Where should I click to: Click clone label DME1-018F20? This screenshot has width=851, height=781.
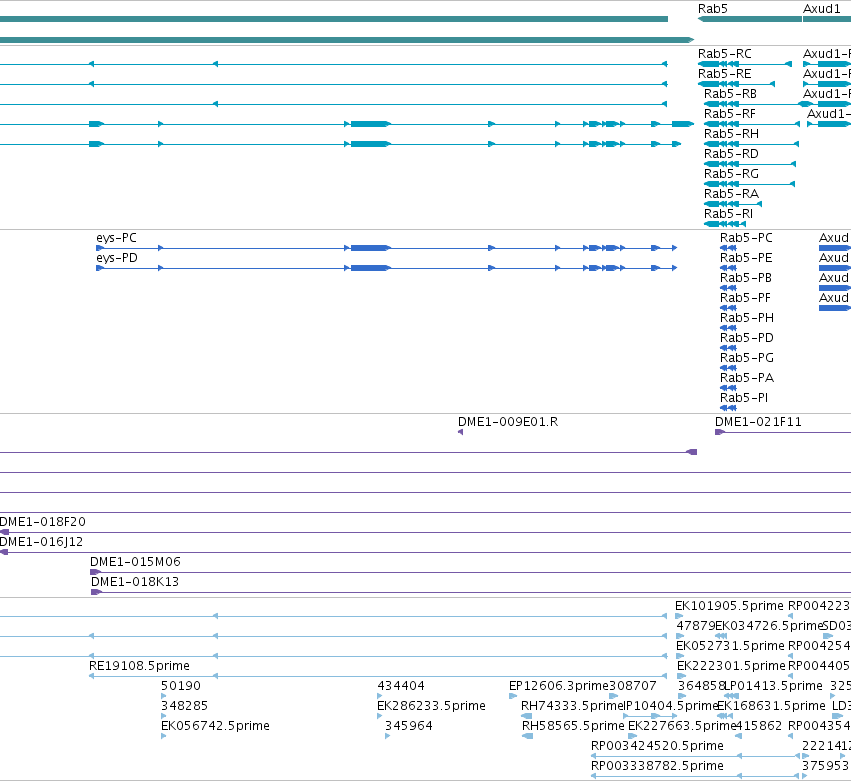pyautogui.click(x=43, y=523)
